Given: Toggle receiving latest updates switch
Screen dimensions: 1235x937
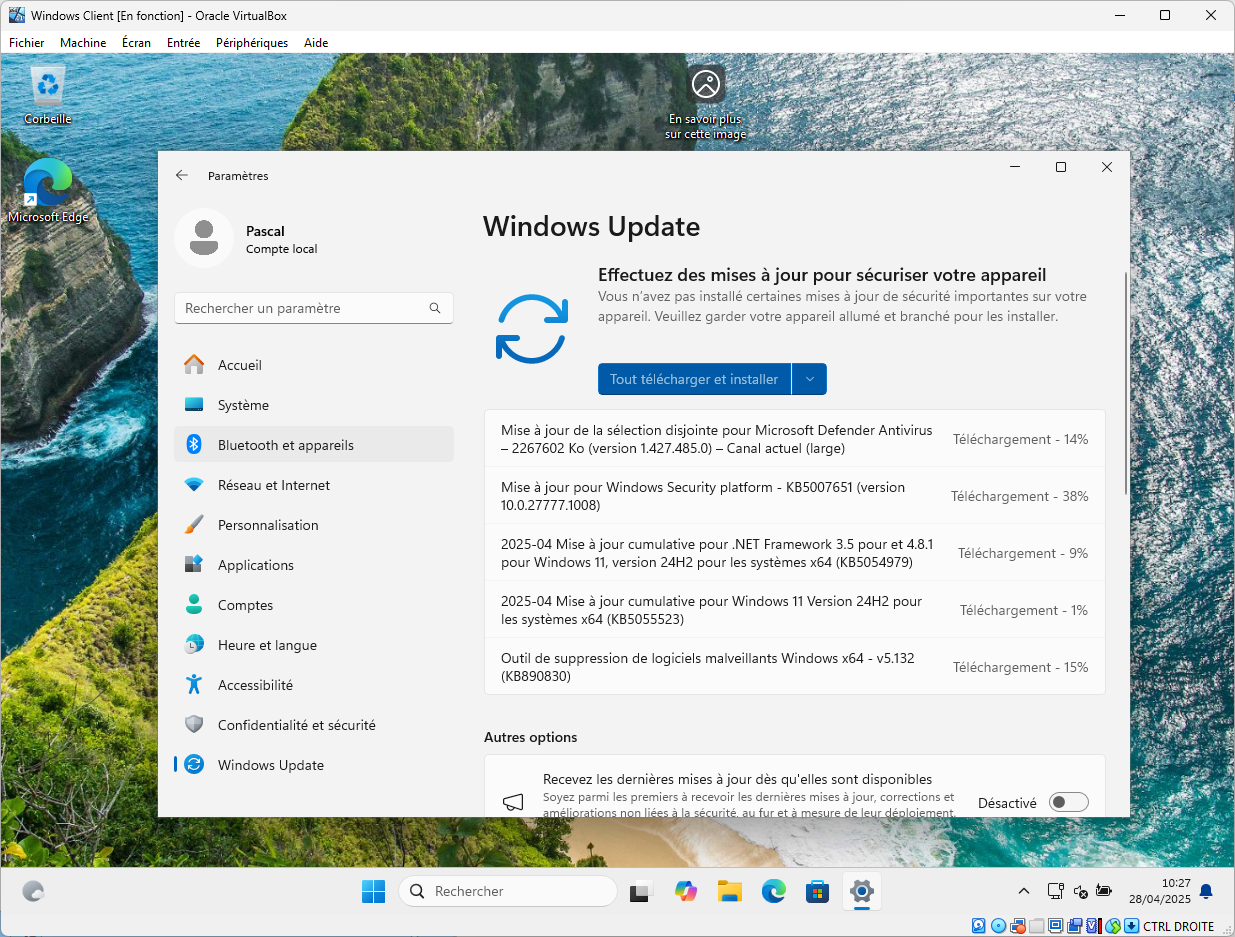Looking at the screenshot, I should [x=1068, y=802].
